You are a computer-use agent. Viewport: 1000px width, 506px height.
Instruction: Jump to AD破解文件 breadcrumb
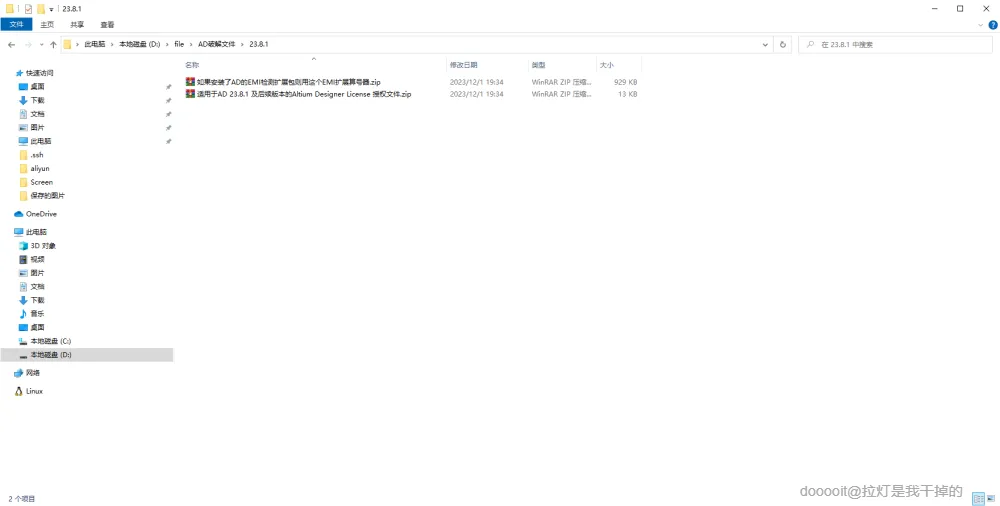pos(216,44)
